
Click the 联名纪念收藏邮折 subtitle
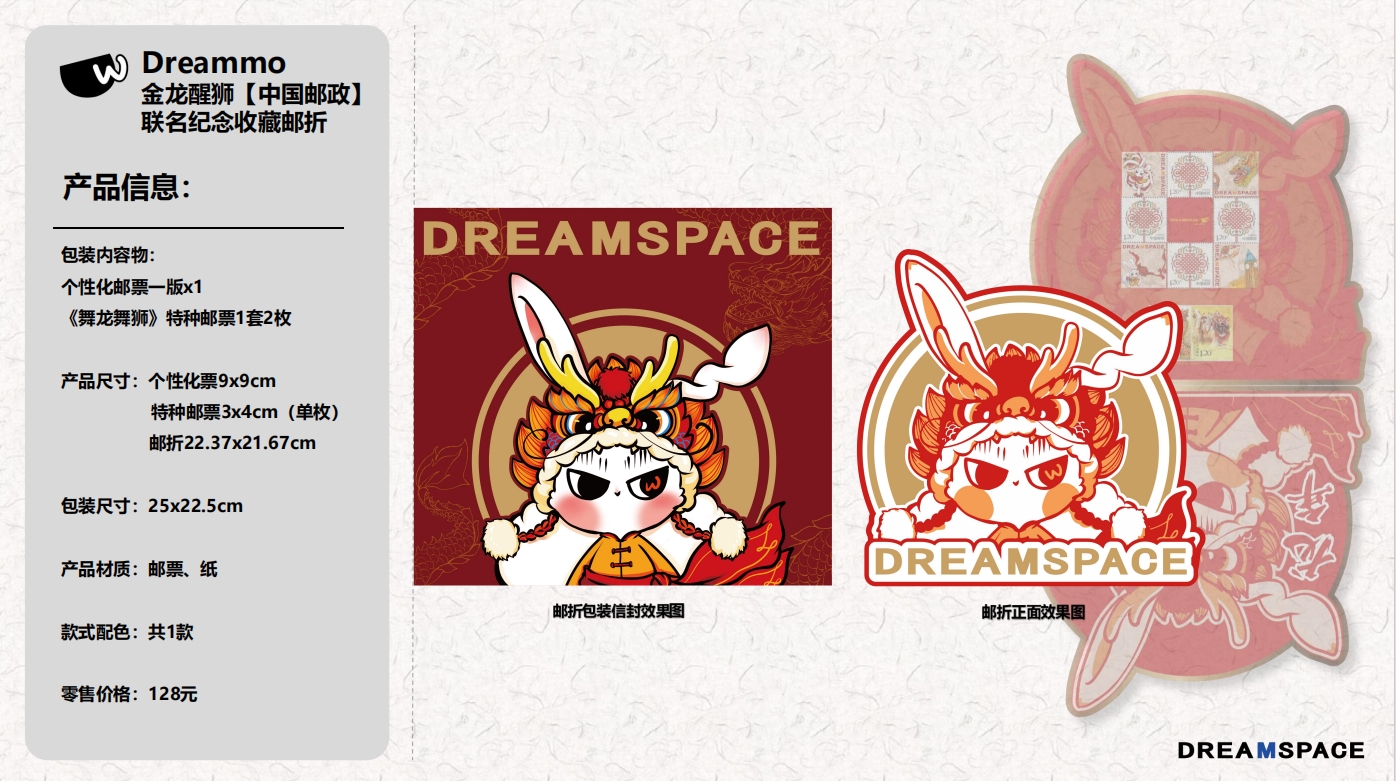[x=234, y=123]
